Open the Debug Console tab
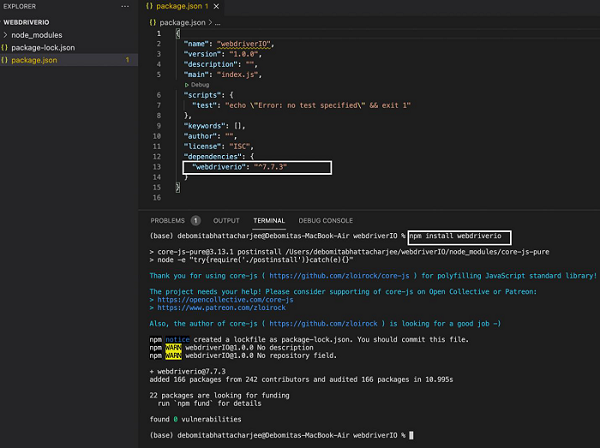The width and height of the screenshot is (600, 448). 325,220
